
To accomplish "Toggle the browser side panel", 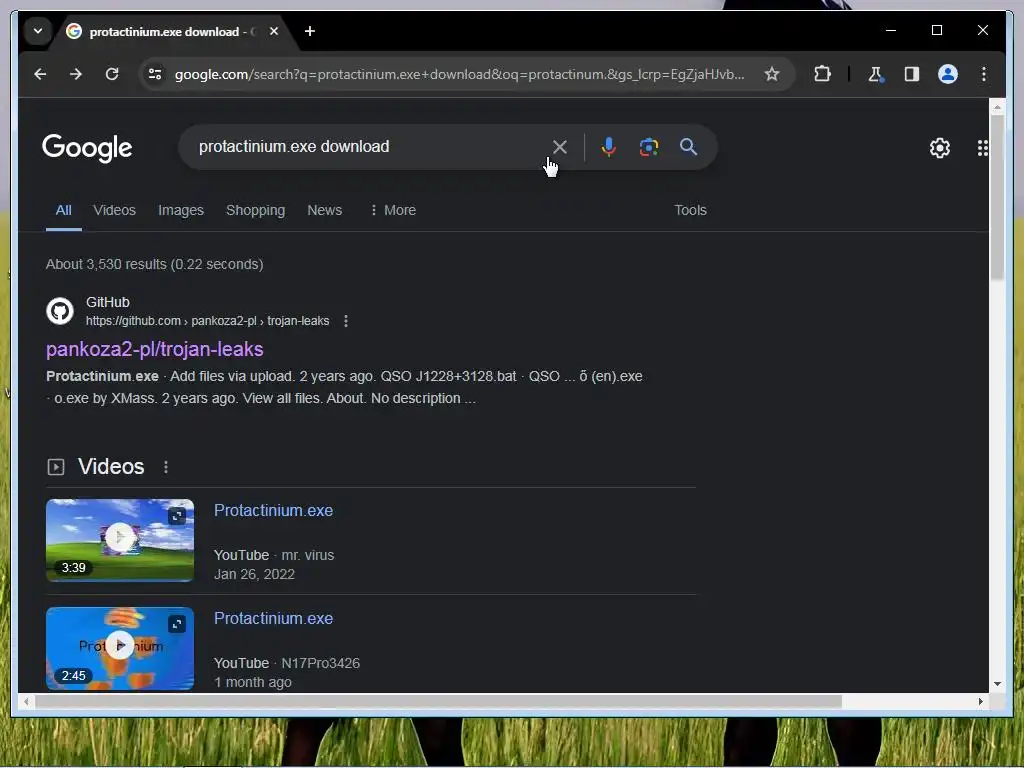I will (x=912, y=74).
